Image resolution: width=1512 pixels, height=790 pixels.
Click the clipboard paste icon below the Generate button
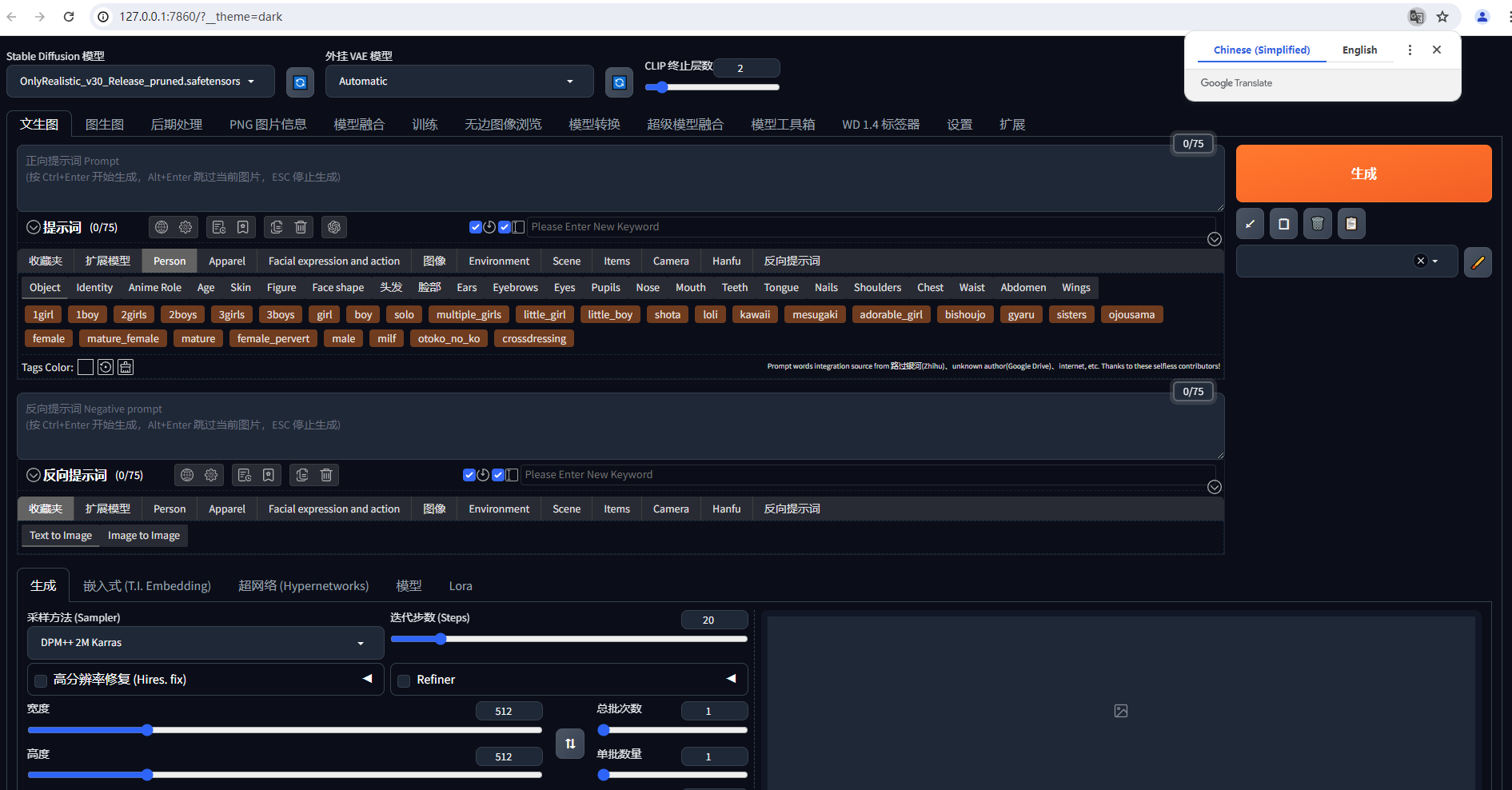(1351, 224)
